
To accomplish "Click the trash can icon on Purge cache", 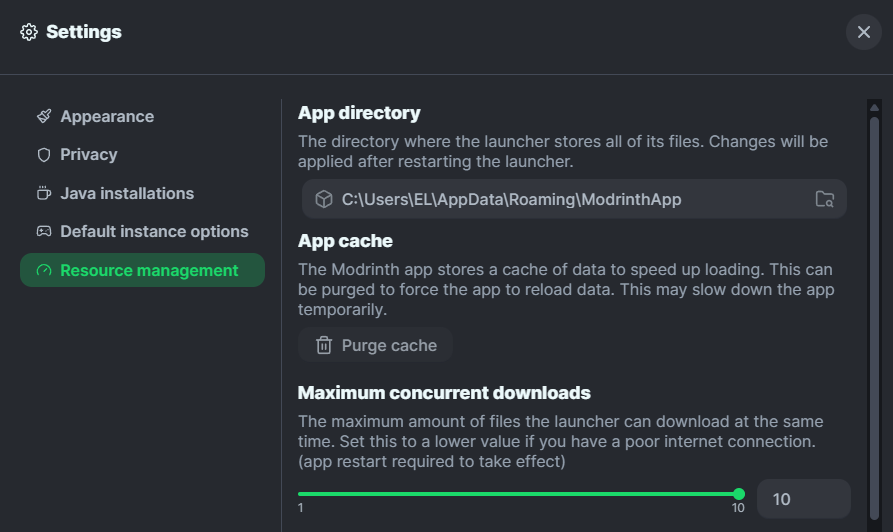I will coord(324,345).
